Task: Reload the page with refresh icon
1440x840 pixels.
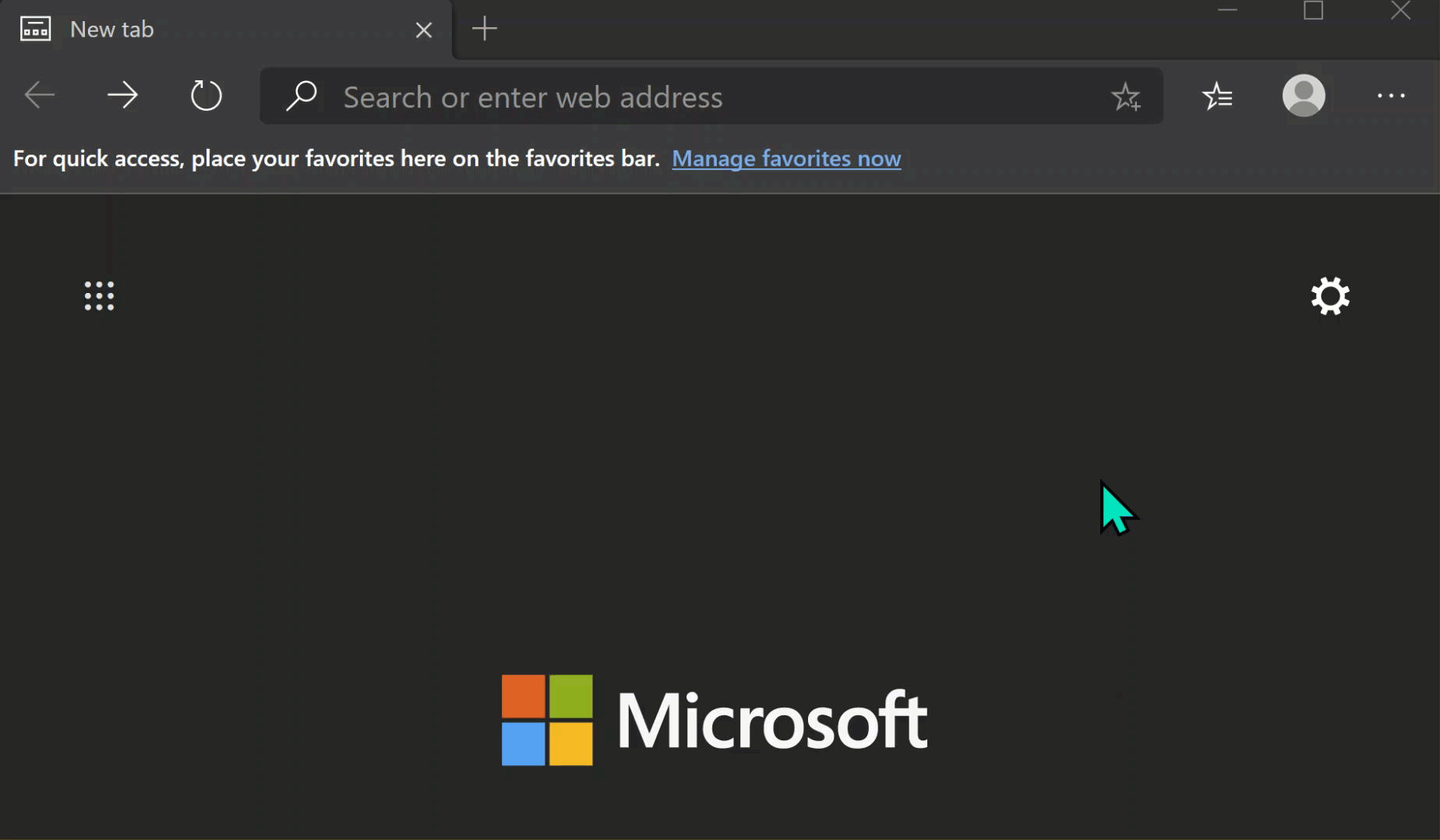Action: [206, 96]
